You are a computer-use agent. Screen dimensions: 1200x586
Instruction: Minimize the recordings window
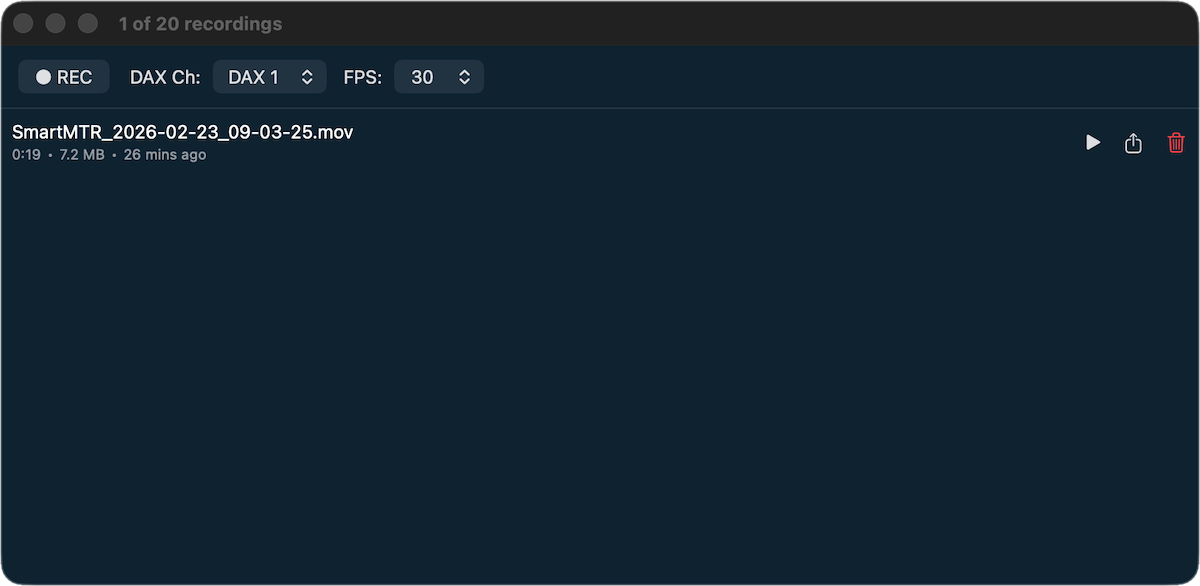pyautogui.click(x=56, y=23)
